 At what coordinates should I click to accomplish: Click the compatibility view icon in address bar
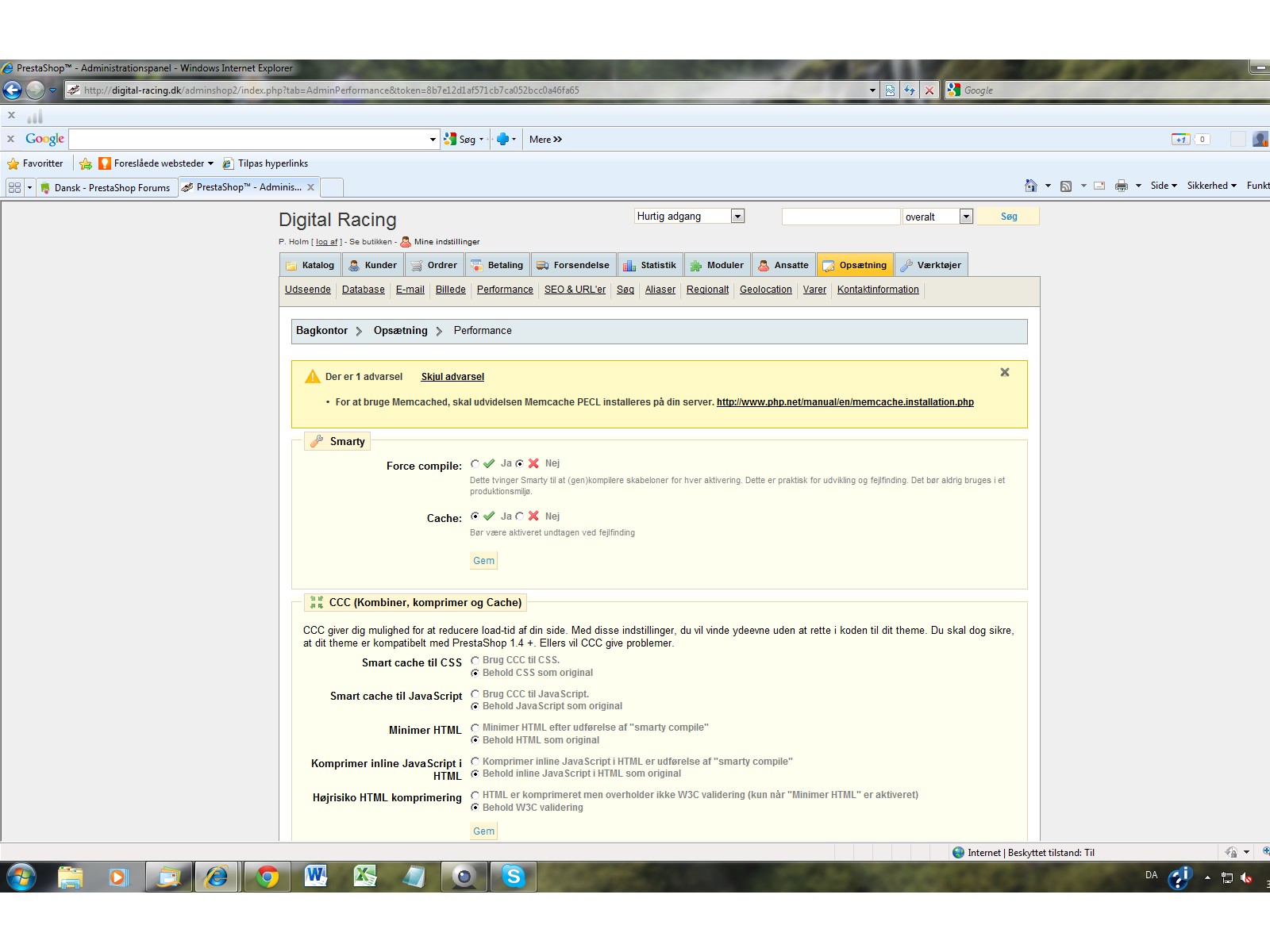pos(890,90)
